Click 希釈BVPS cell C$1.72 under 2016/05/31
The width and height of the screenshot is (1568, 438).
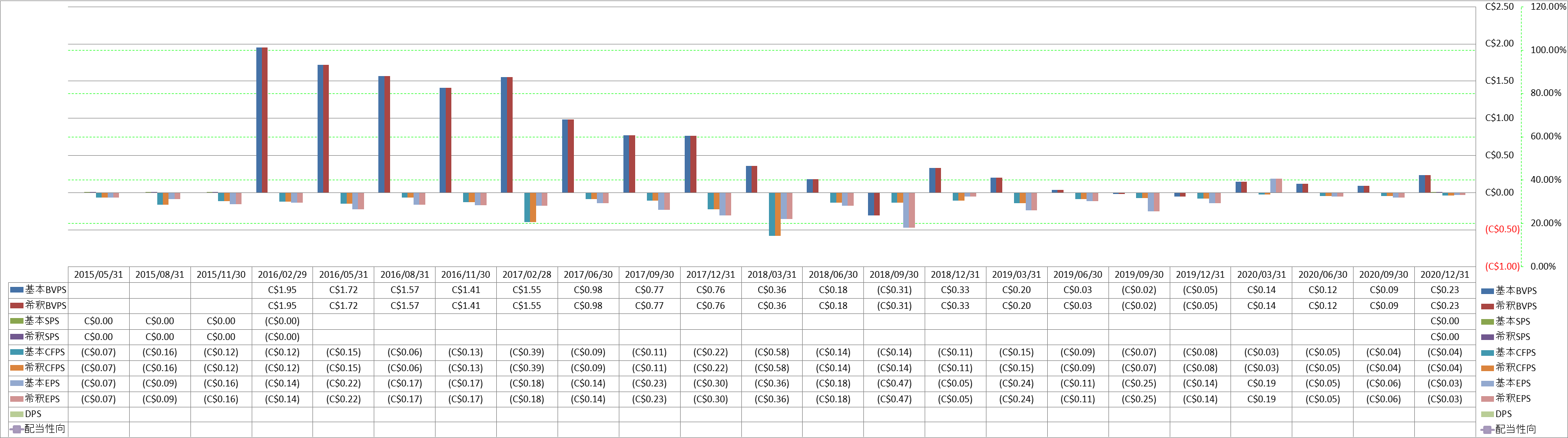pyautogui.click(x=343, y=305)
